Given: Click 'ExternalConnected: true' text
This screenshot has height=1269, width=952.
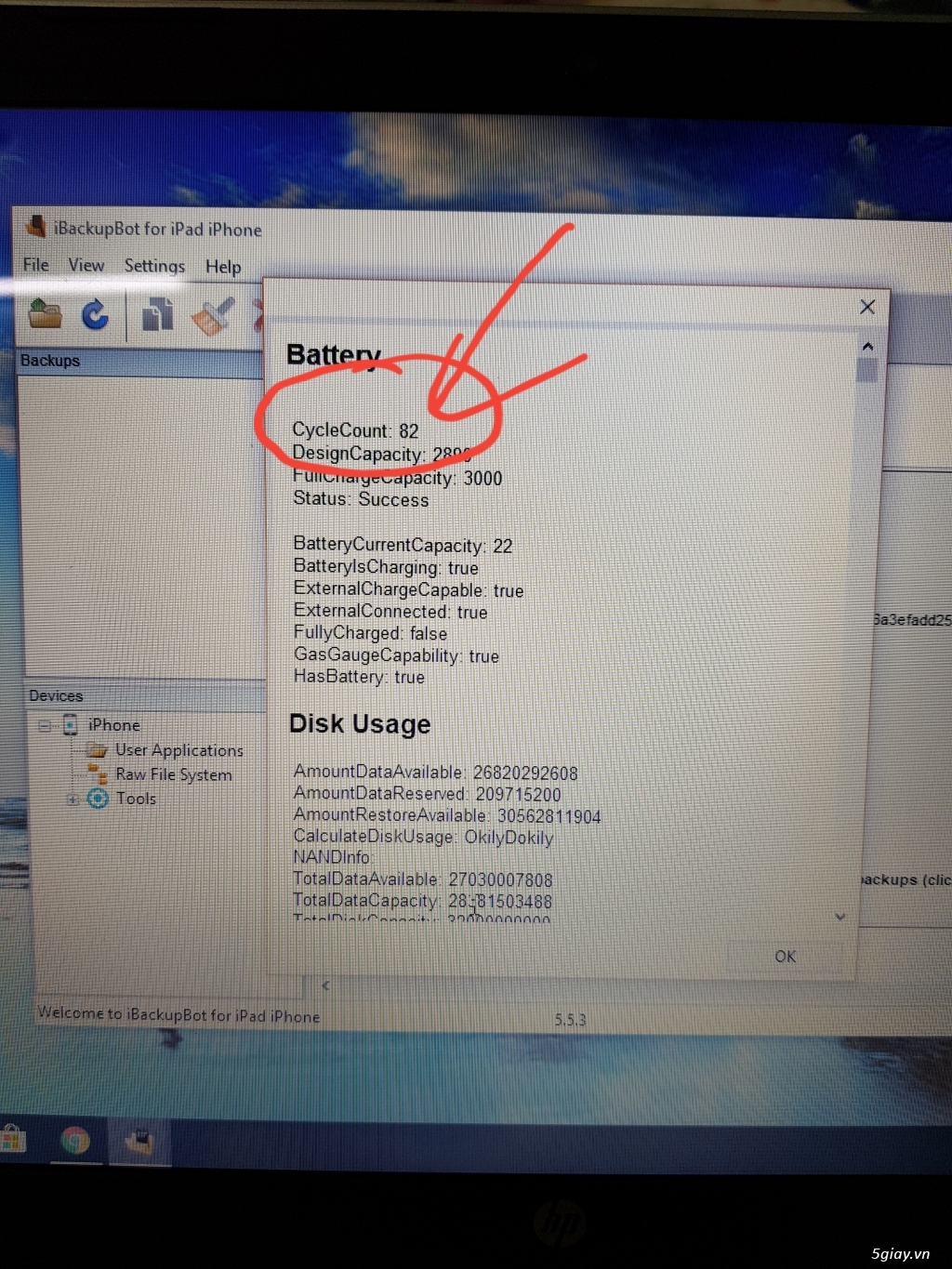Looking at the screenshot, I should click(390, 611).
